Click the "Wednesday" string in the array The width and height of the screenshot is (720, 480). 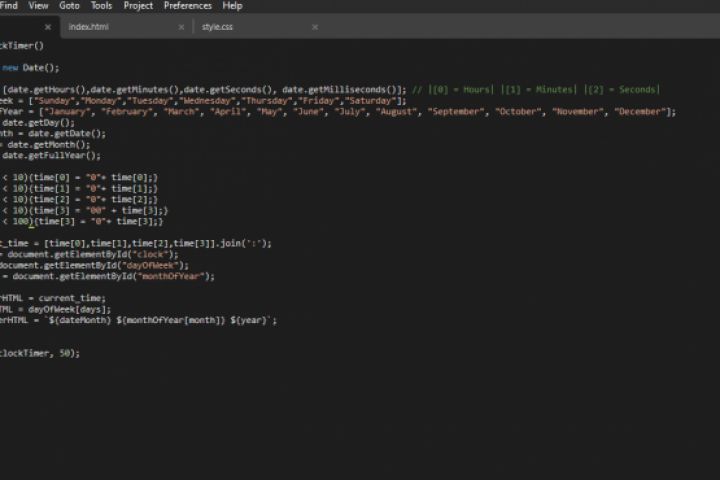pyautogui.click(x=207, y=101)
